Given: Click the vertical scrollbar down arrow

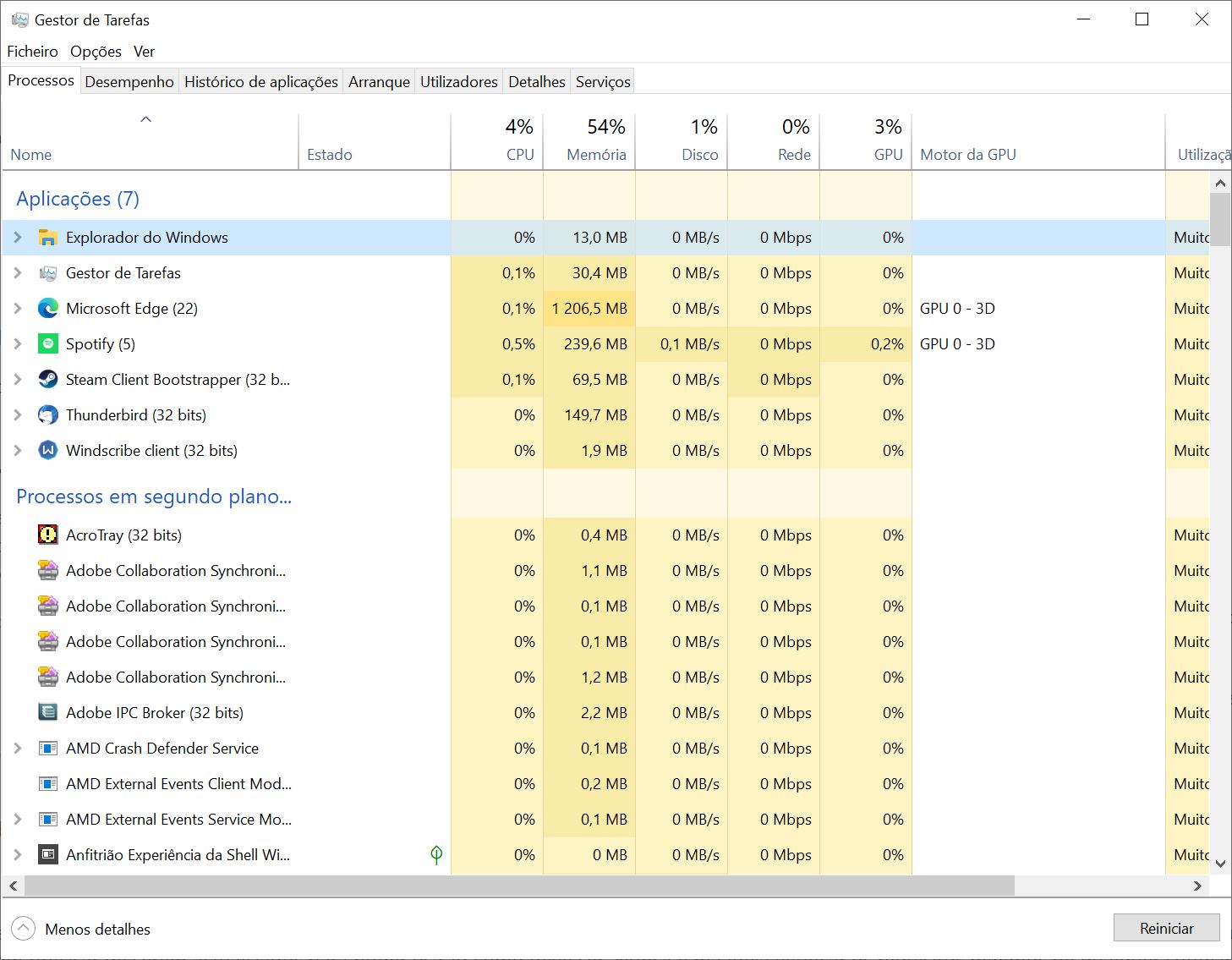Looking at the screenshot, I should [1220, 864].
